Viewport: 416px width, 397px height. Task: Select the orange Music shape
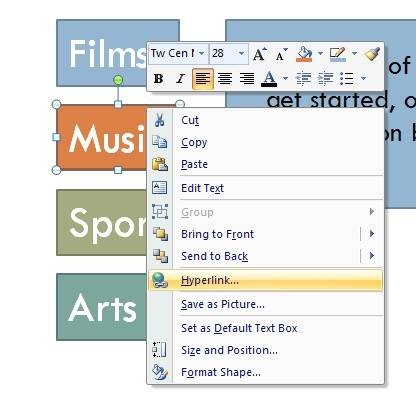click(x=102, y=137)
